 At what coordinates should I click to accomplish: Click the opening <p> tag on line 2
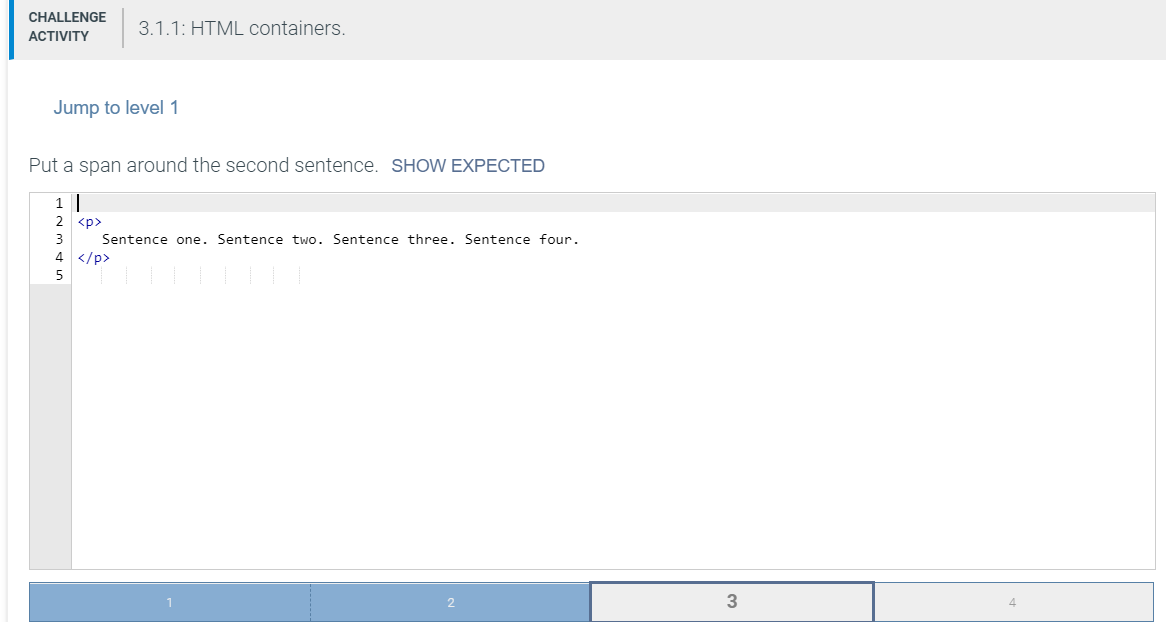[89, 220]
